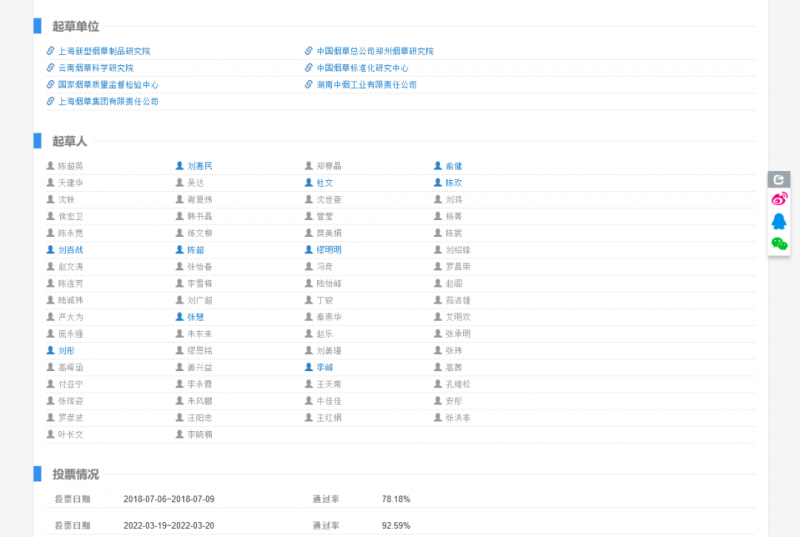
Task: Open 湖南中烟工业有限责任公司 link
Action: [366, 85]
